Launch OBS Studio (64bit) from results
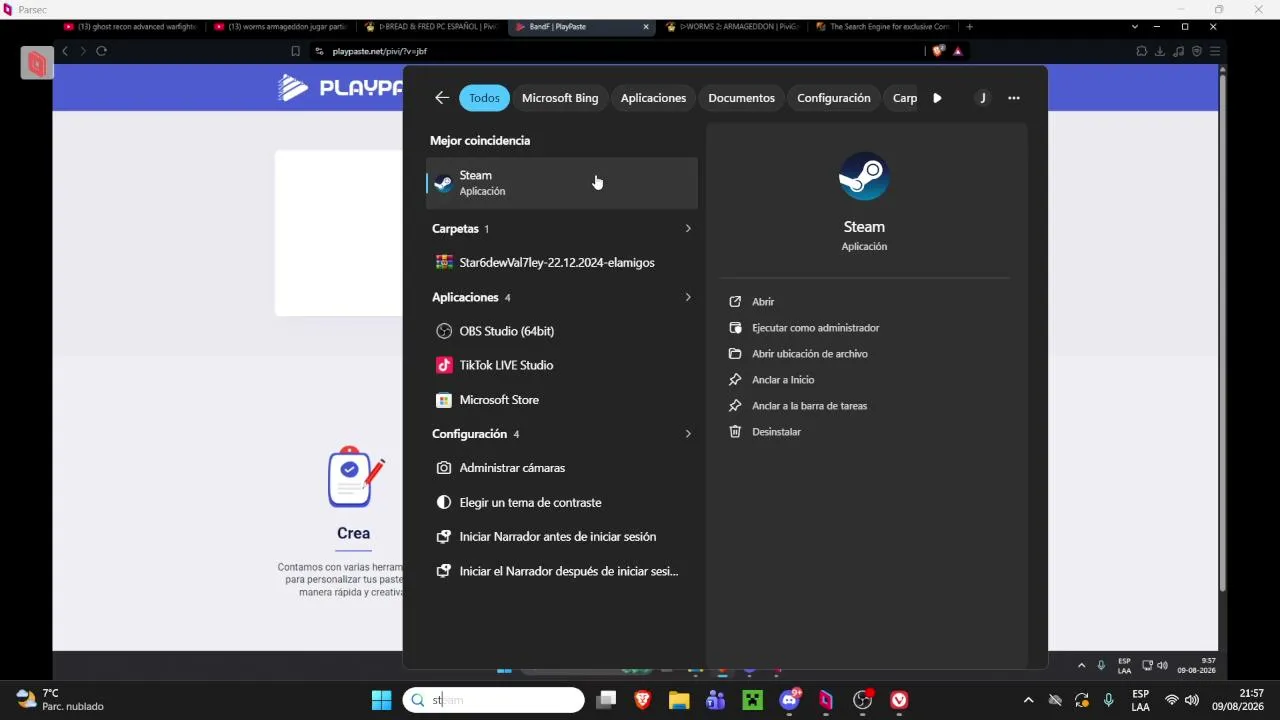 tap(561, 331)
